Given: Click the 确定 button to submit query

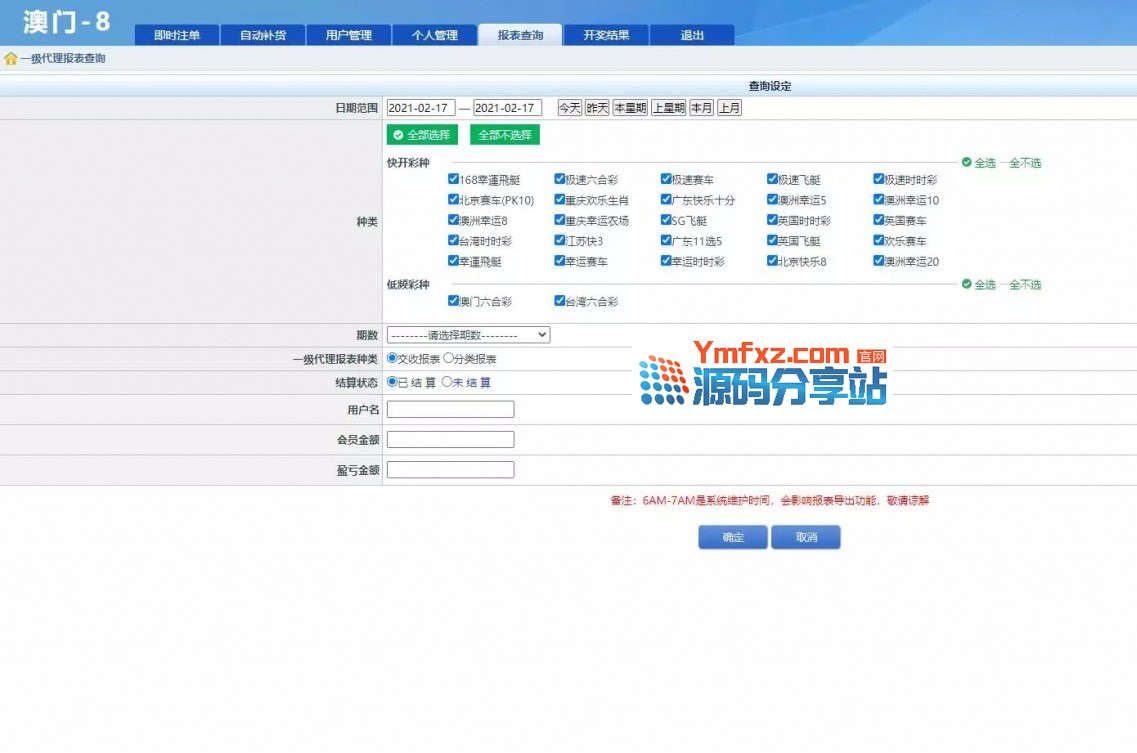Looking at the screenshot, I should [733, 538].
